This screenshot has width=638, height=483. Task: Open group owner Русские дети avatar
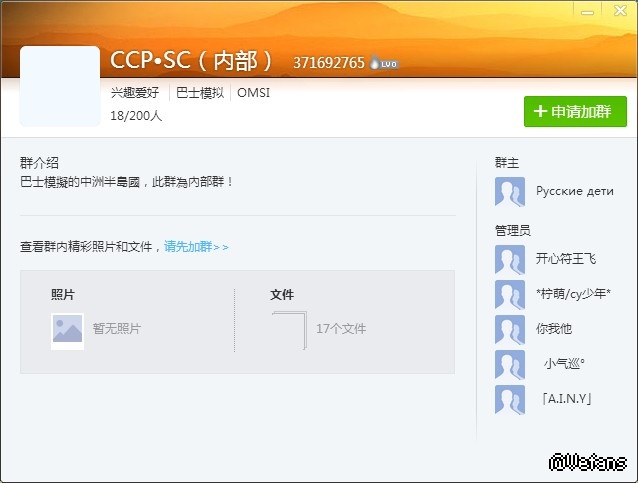510,192
